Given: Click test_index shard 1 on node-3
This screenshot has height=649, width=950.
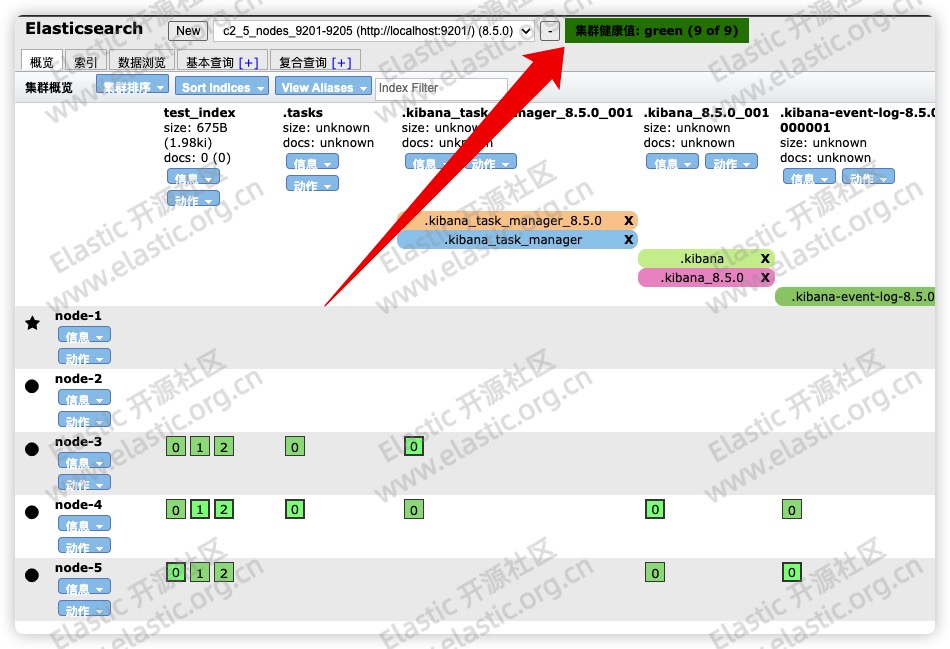Looking at the screenshot, I should [x=199, y=447].
